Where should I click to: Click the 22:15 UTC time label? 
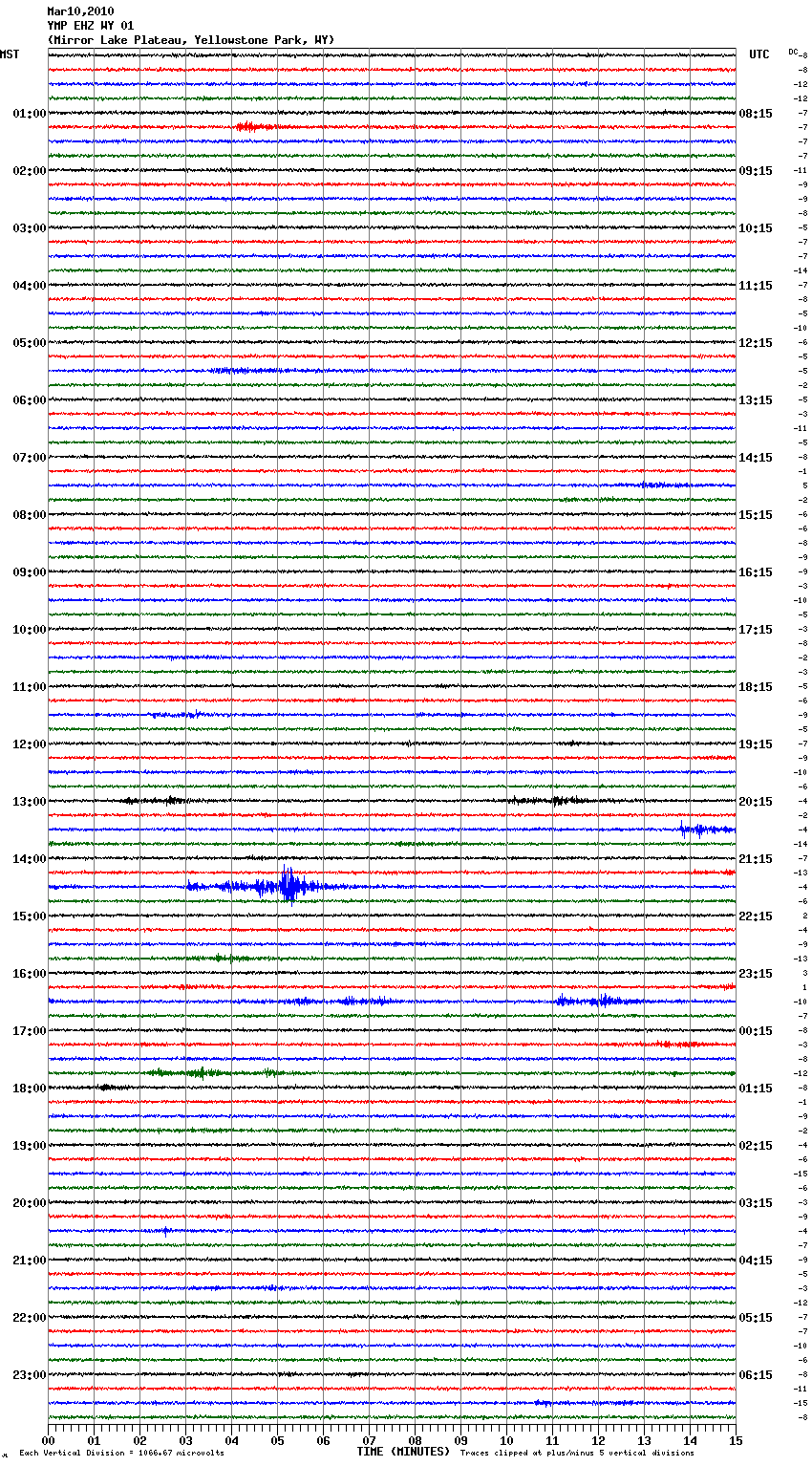[756, 916]
